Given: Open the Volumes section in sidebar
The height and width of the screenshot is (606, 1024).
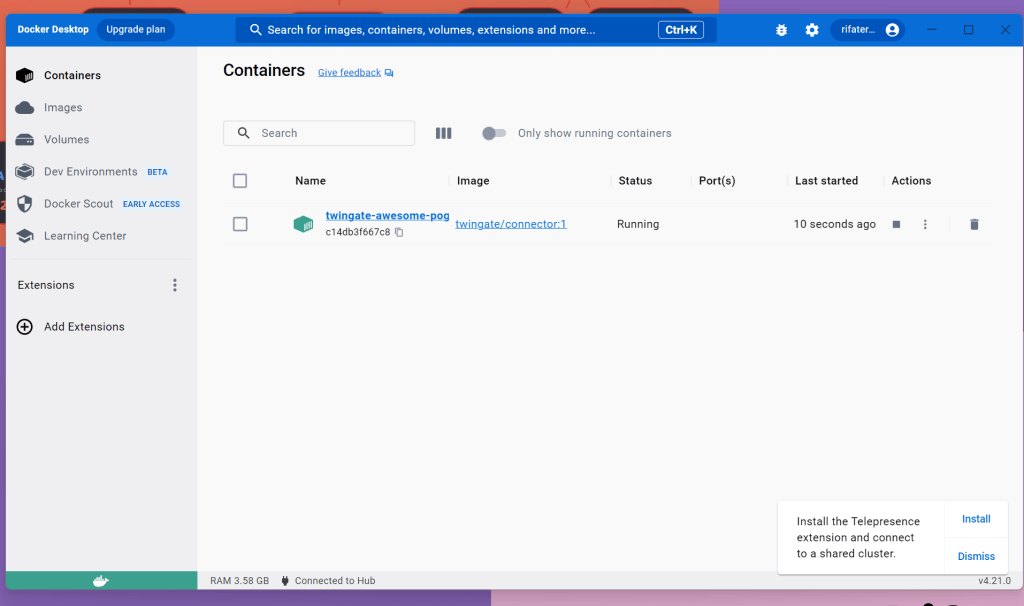Looking at the screenshot, I should point(66,139).
